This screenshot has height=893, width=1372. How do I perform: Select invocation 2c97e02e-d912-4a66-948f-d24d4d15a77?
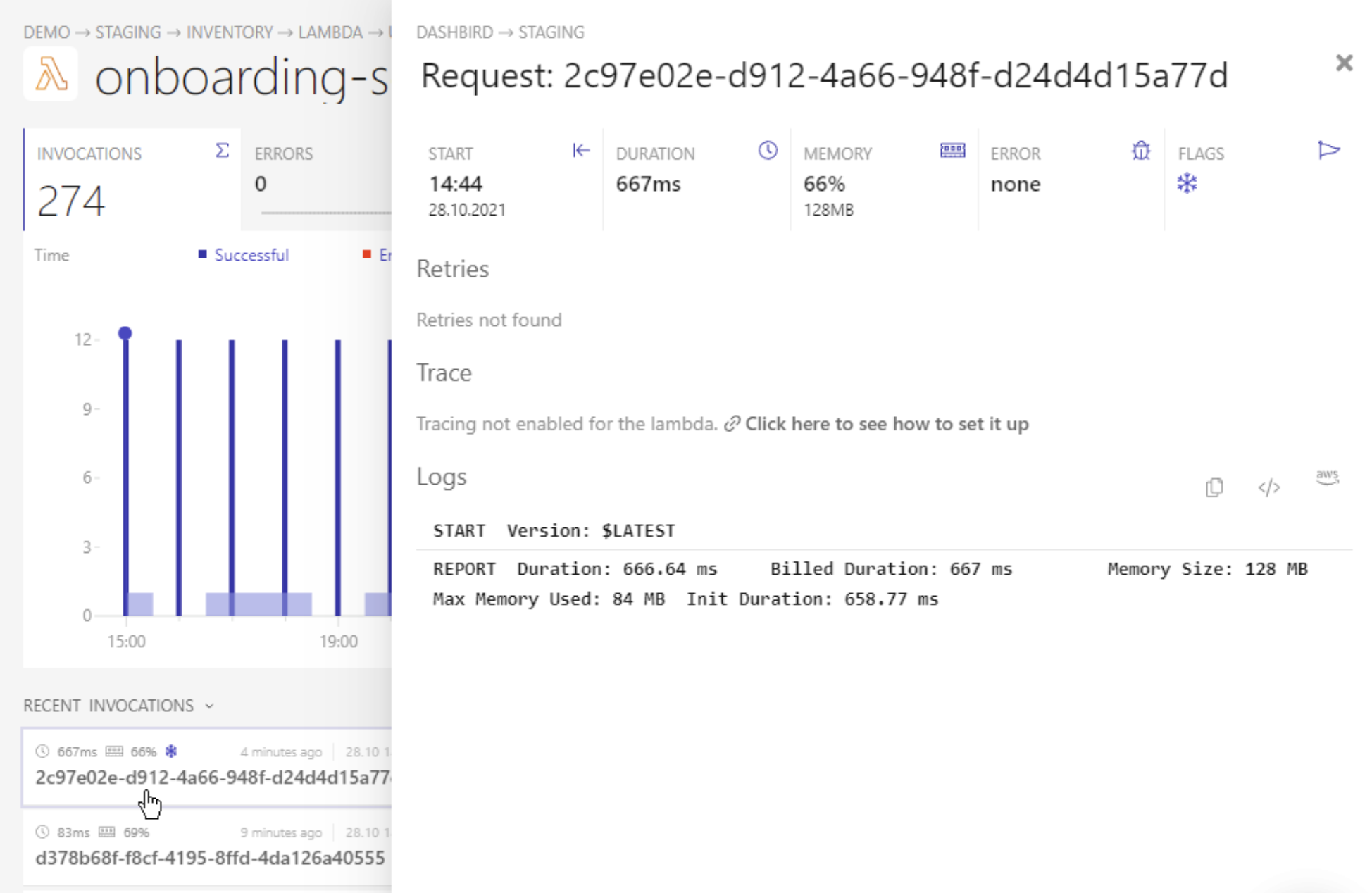207,768
